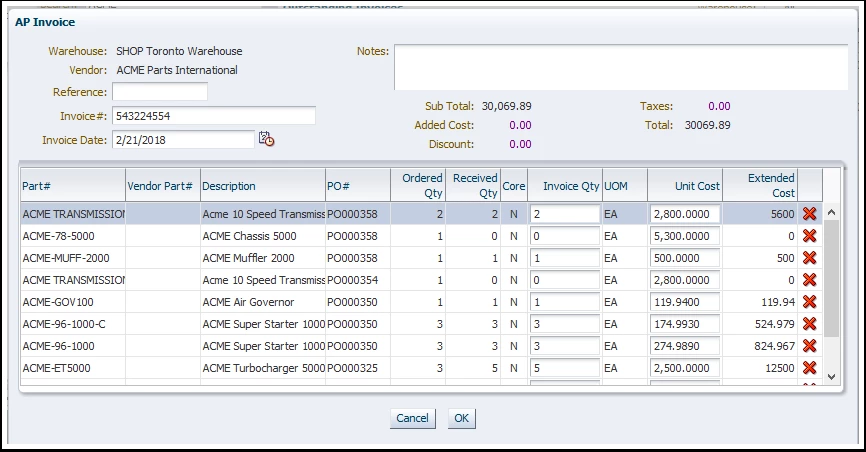Edit Unit Cost for PO000358 transmission row

pyautogui.click(x=685, y=214)
